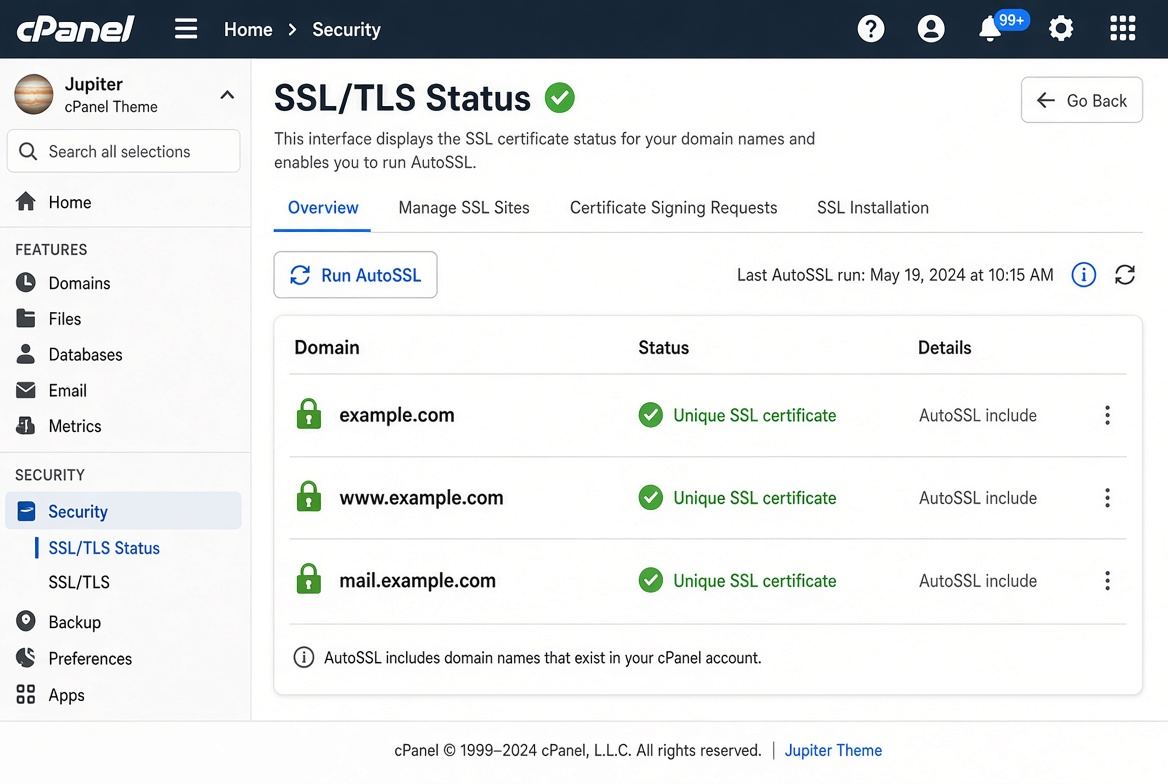Open the help question mark icon
The image size is (1168, 784).
click(871, 29)
